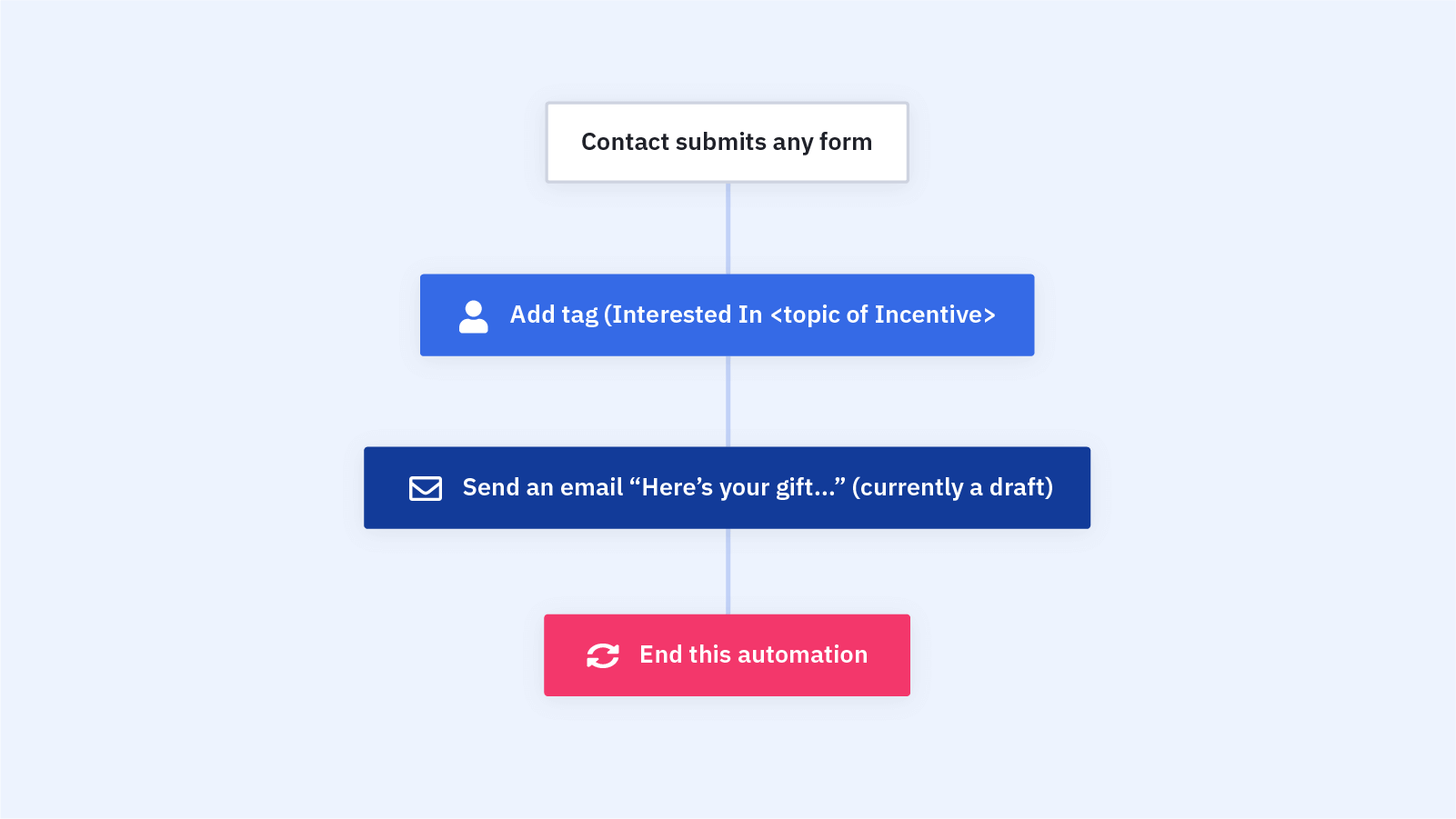The height and width of the screenshot is (819, 1456).
Task: Click the "Interested In" tag name text
Action: pyautogui.click(x=688, y=315)
